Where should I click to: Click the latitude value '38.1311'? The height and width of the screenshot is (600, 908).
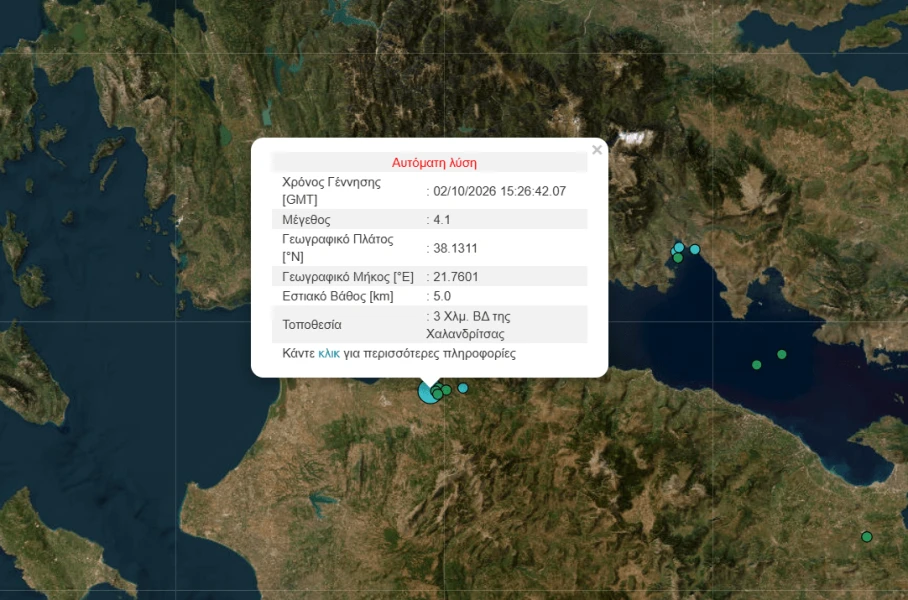tap(455, 248)
